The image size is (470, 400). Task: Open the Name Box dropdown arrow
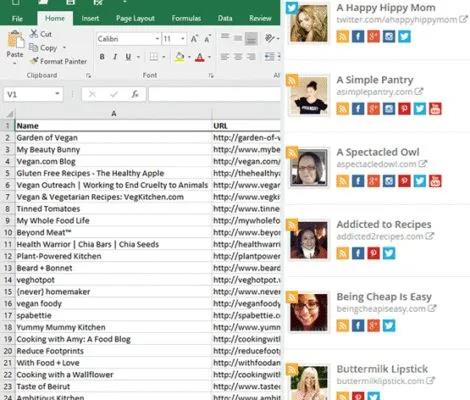(57, 94)
